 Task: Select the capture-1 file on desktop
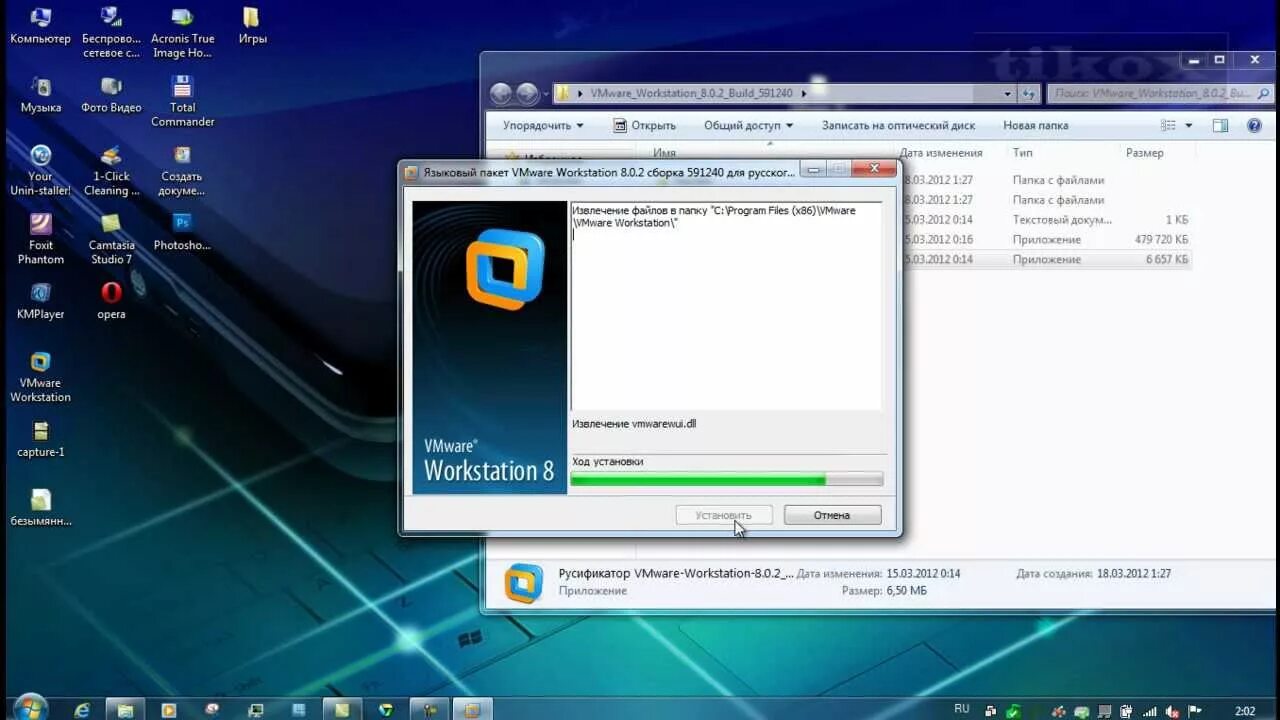(40, 439)
